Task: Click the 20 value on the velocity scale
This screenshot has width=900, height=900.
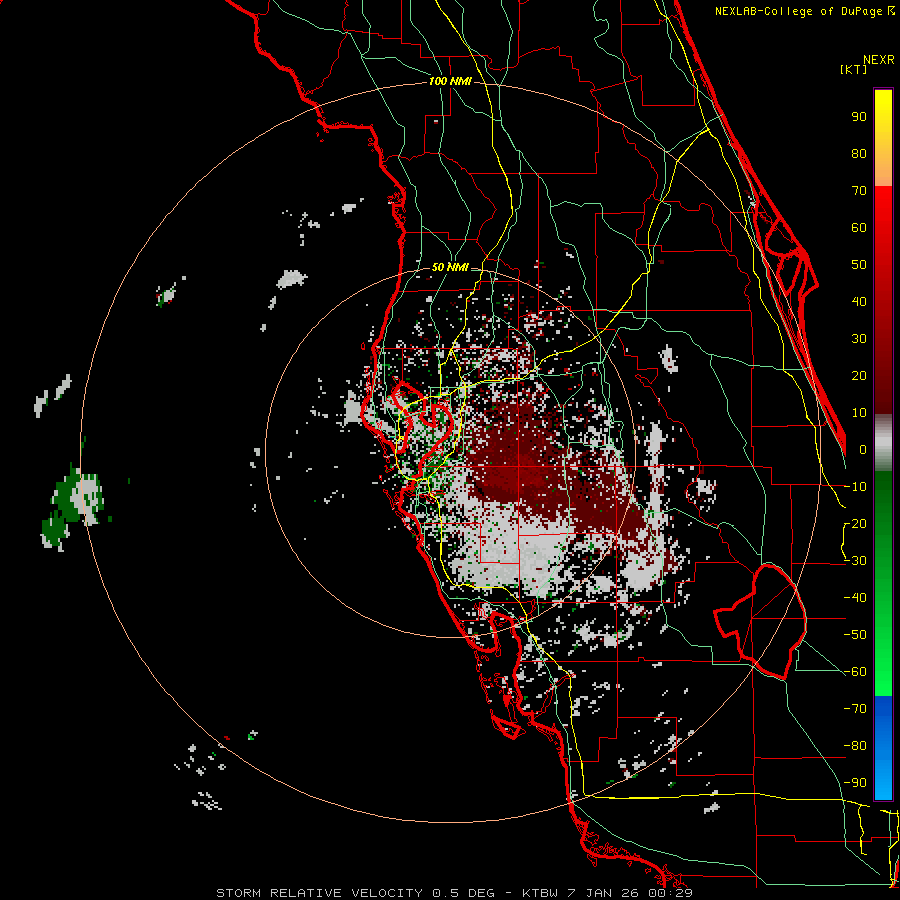Action: click(859, 376)
